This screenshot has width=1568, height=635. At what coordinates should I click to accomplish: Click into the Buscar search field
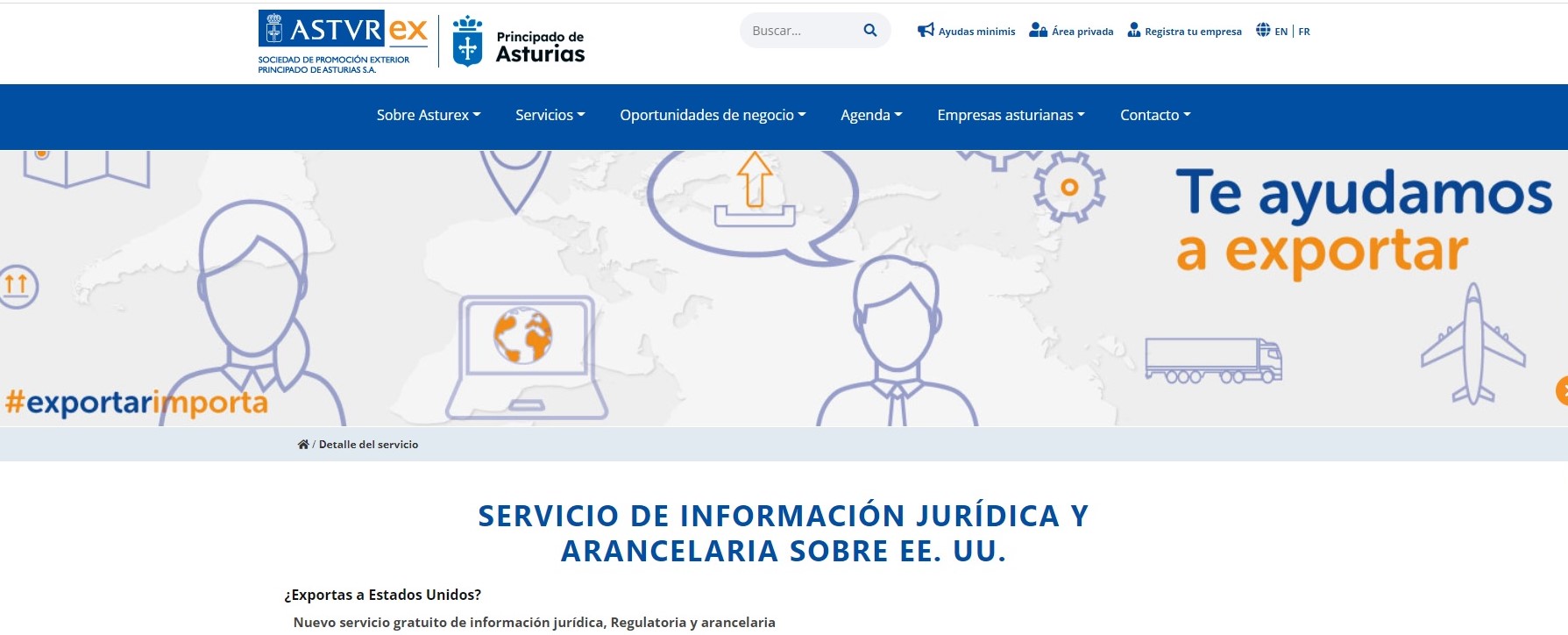pyautogui.click(x=798, y=31)
